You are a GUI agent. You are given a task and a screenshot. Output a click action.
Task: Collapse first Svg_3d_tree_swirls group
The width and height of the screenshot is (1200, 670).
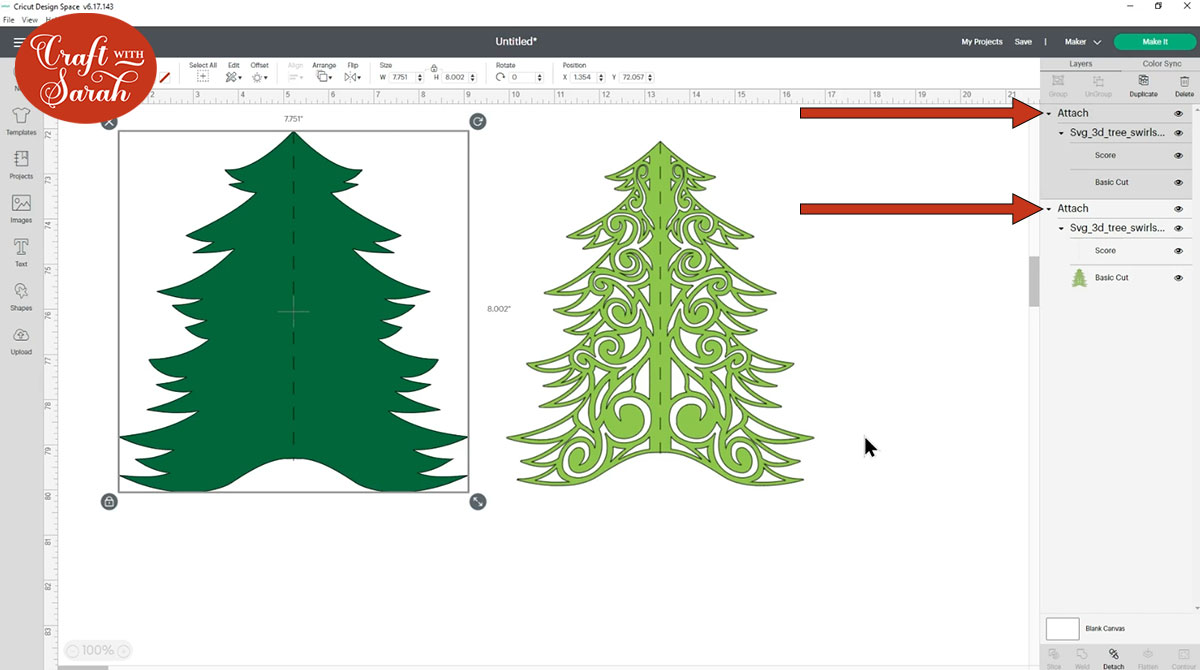(x=1061, y=133)
